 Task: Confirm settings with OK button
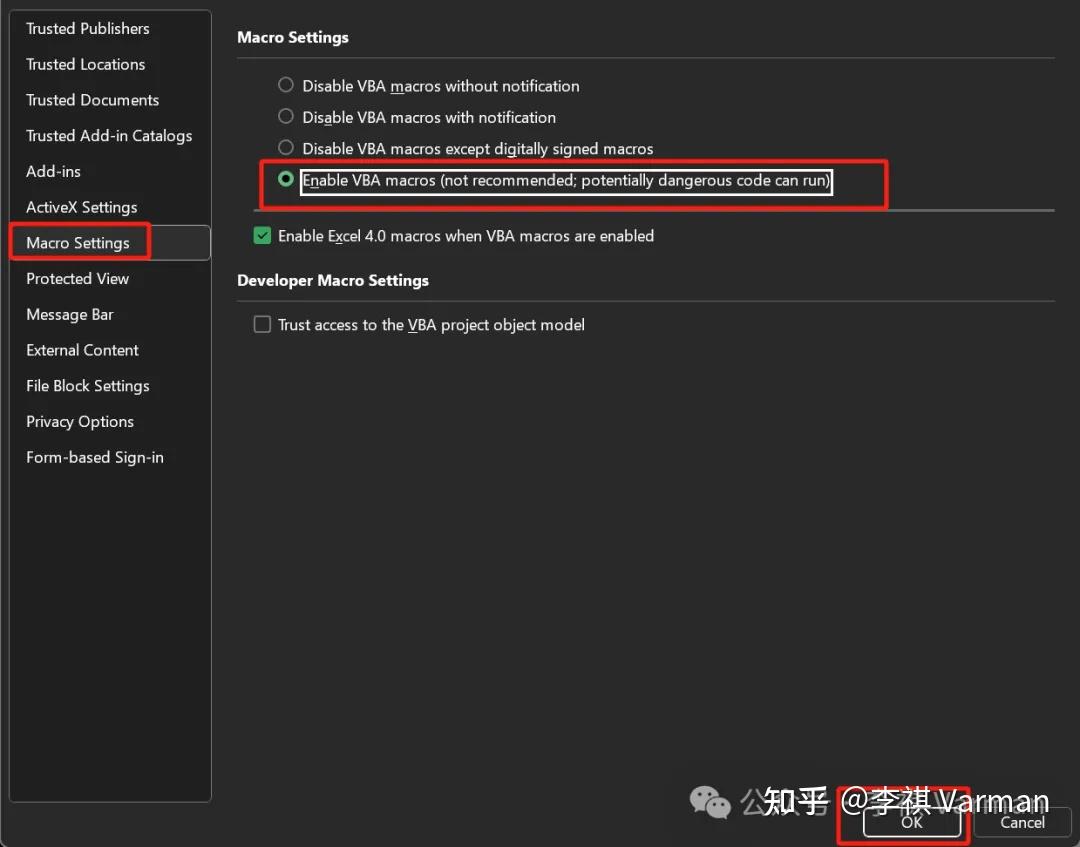point(911,823)
